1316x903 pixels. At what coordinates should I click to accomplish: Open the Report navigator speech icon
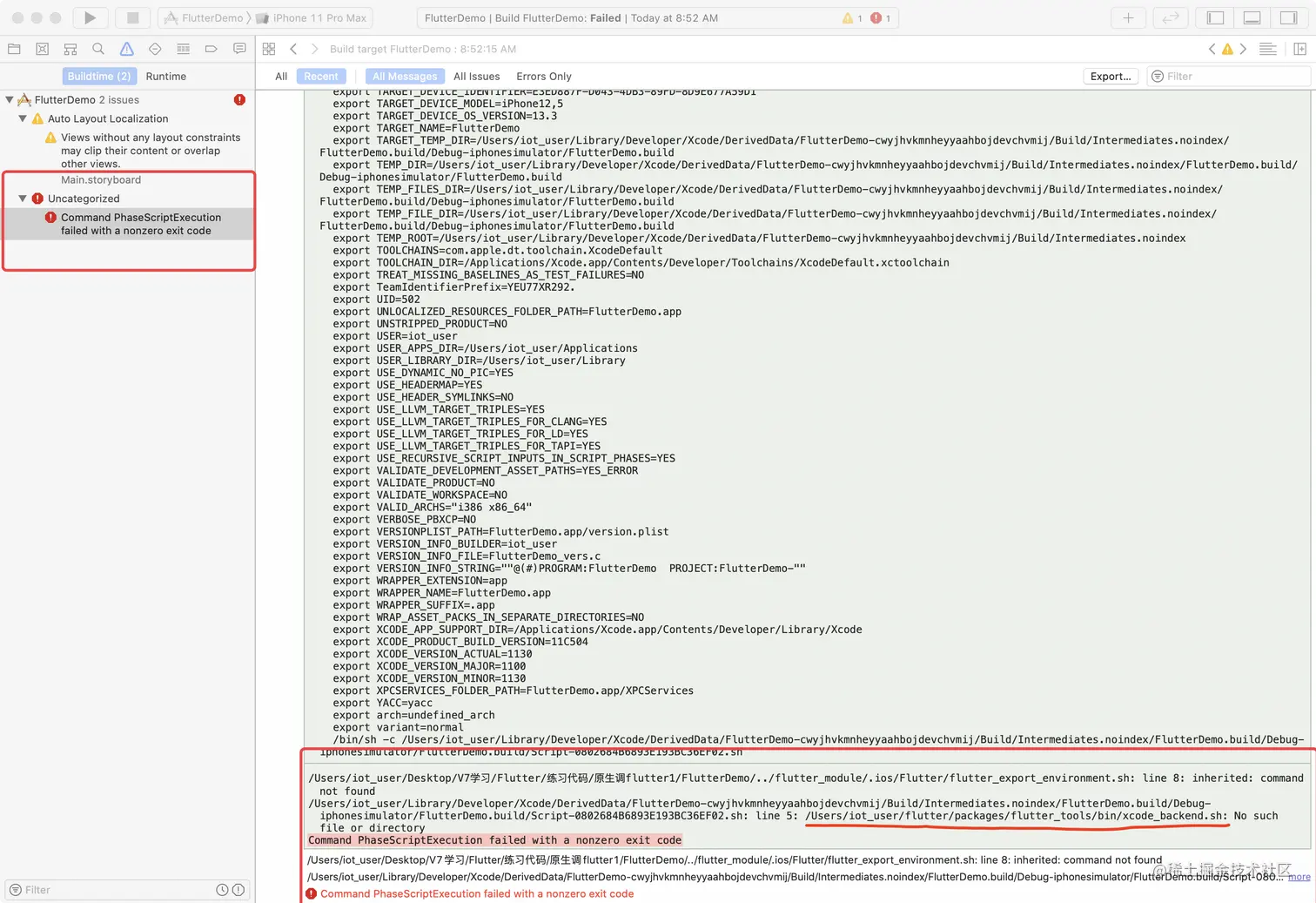(x=239, y=49)
